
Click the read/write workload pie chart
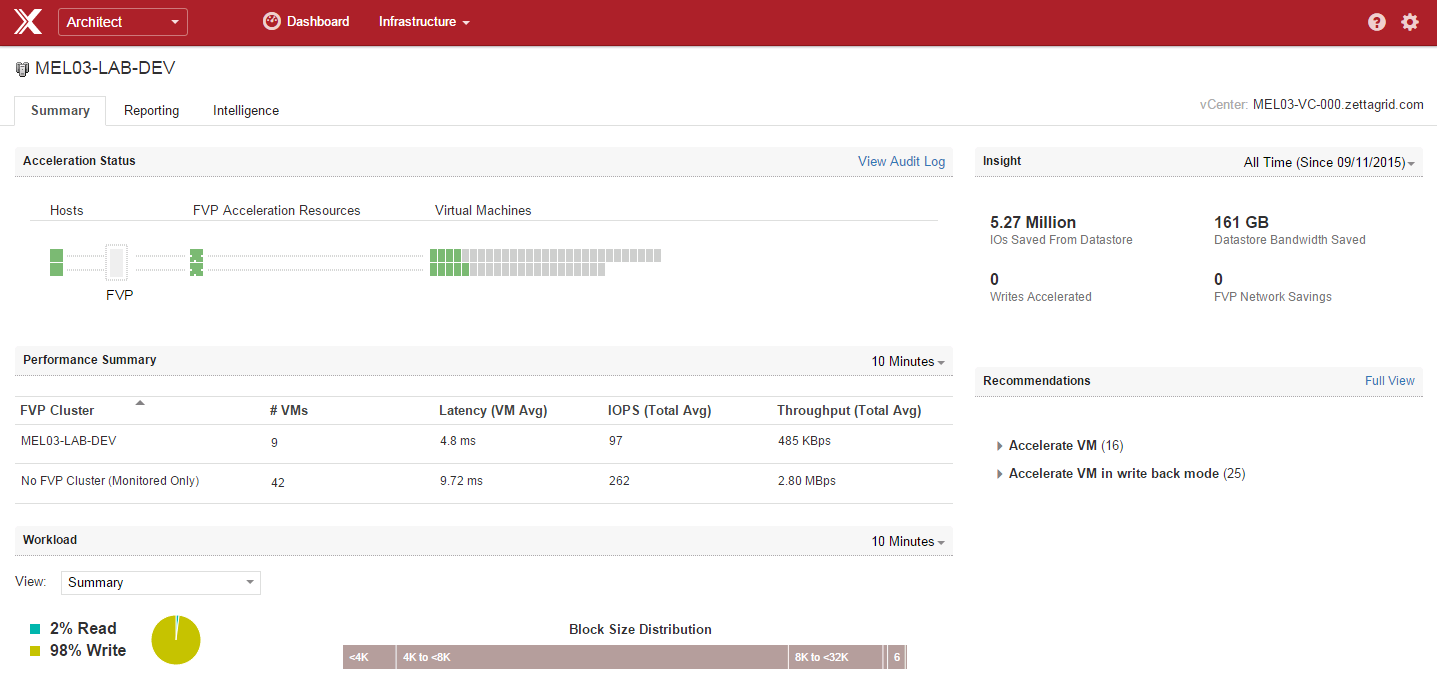[x=176, y=640]
